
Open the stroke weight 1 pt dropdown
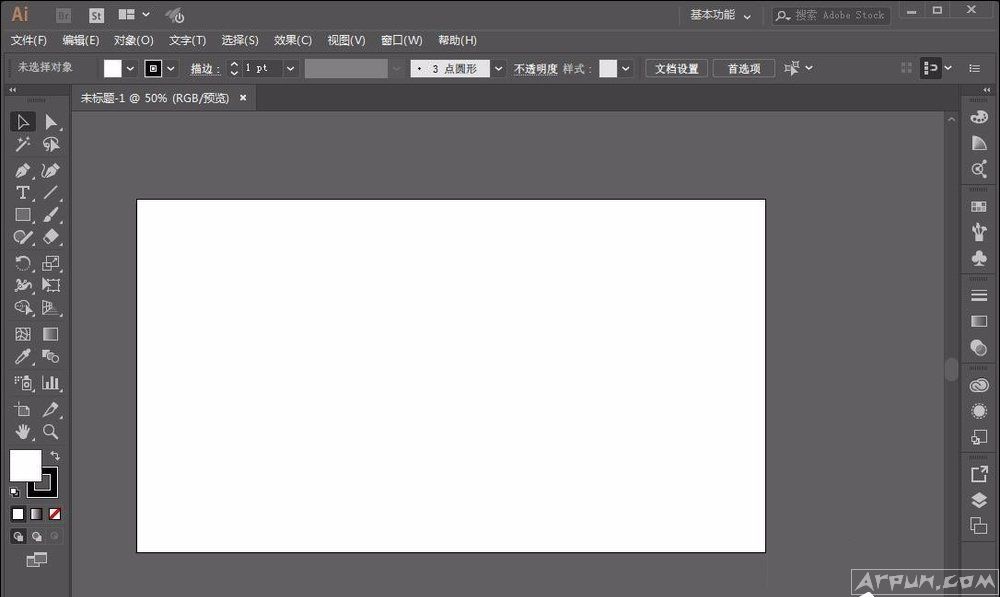click(x=291, y=69)
